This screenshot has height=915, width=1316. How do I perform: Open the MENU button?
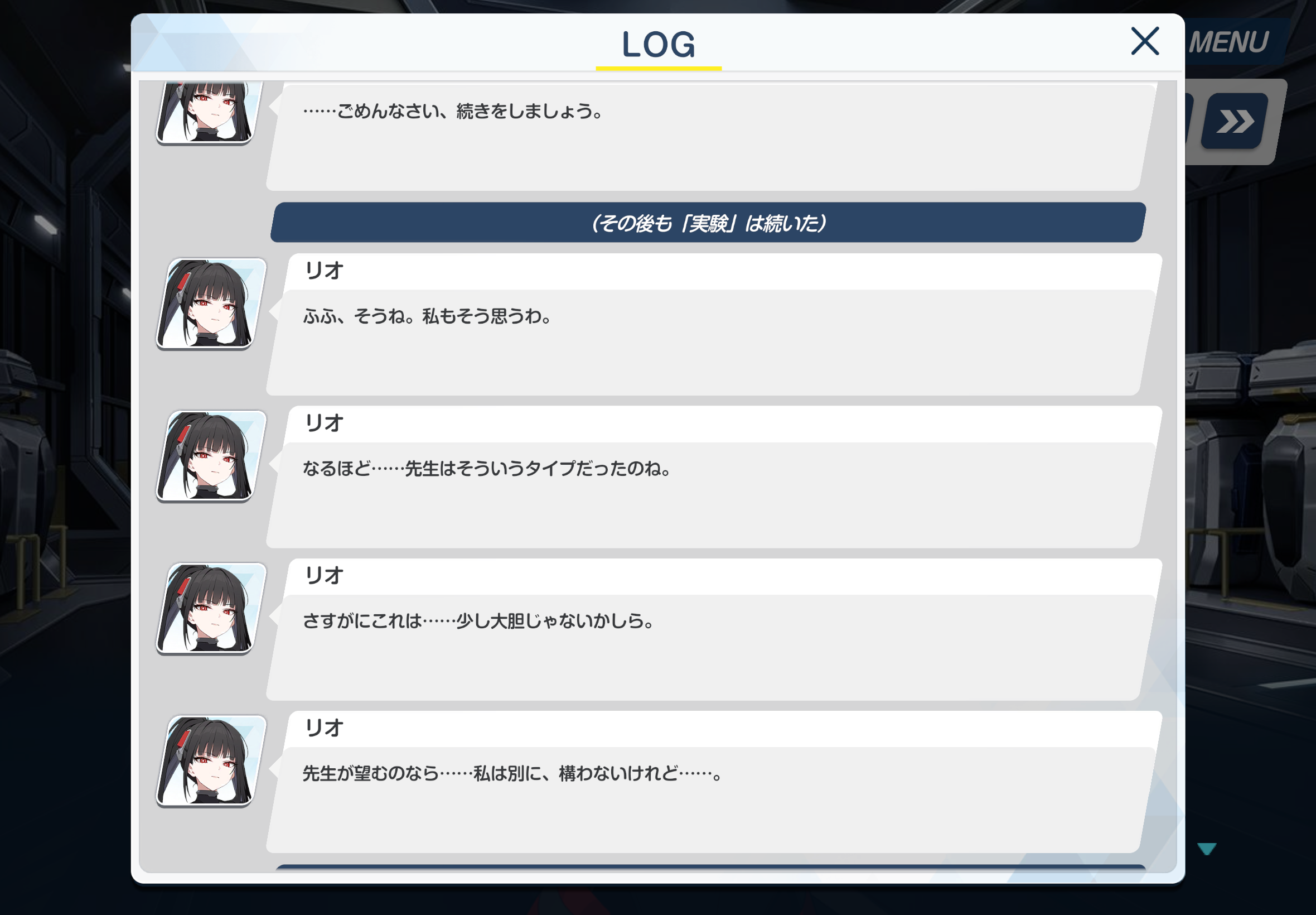point(1230,42)
